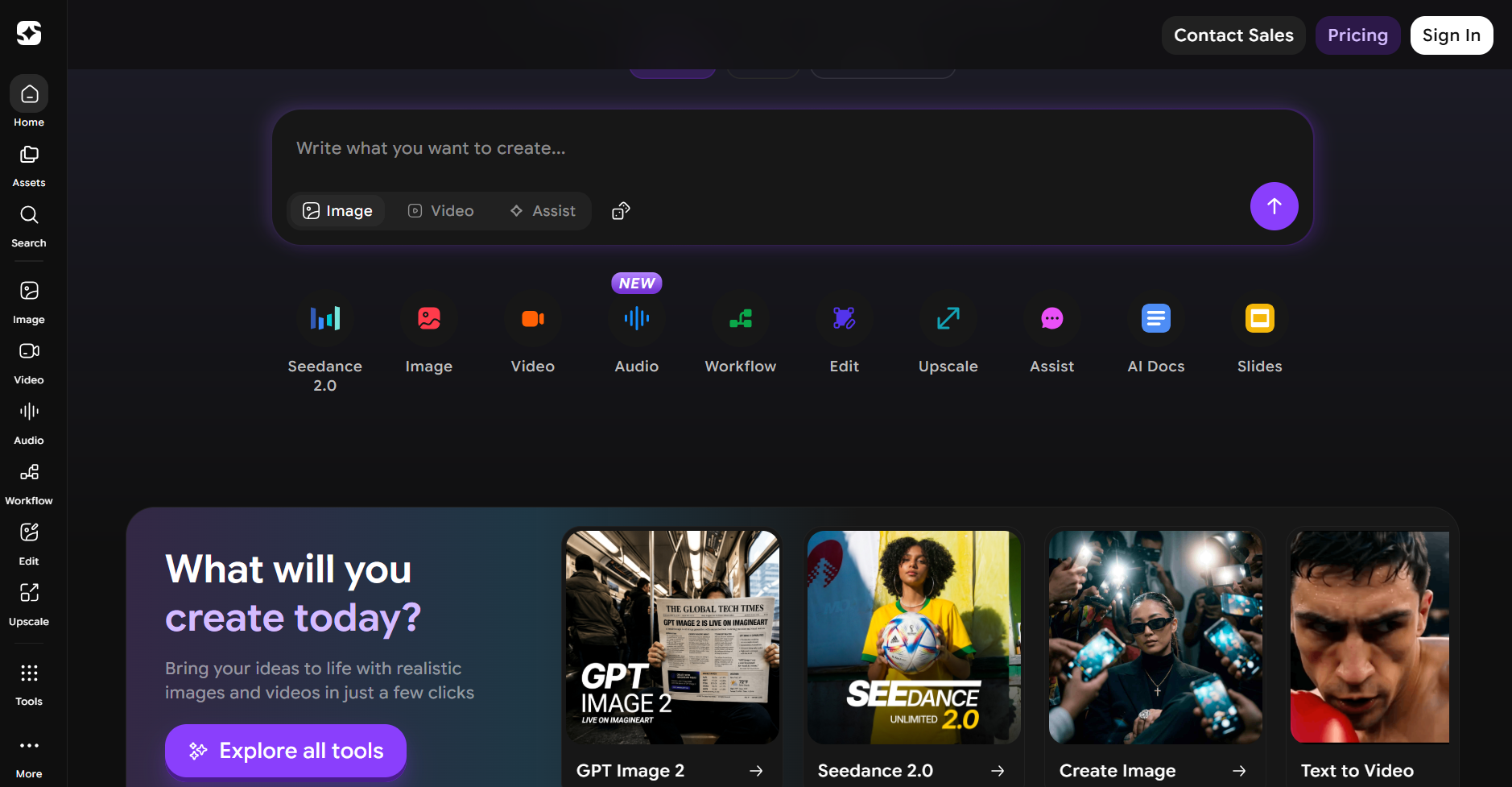Launch Seedance 2.0 from the shortcut row
Image resolution: width=1512 pixels, height=787 pixels.
point(325,343)
